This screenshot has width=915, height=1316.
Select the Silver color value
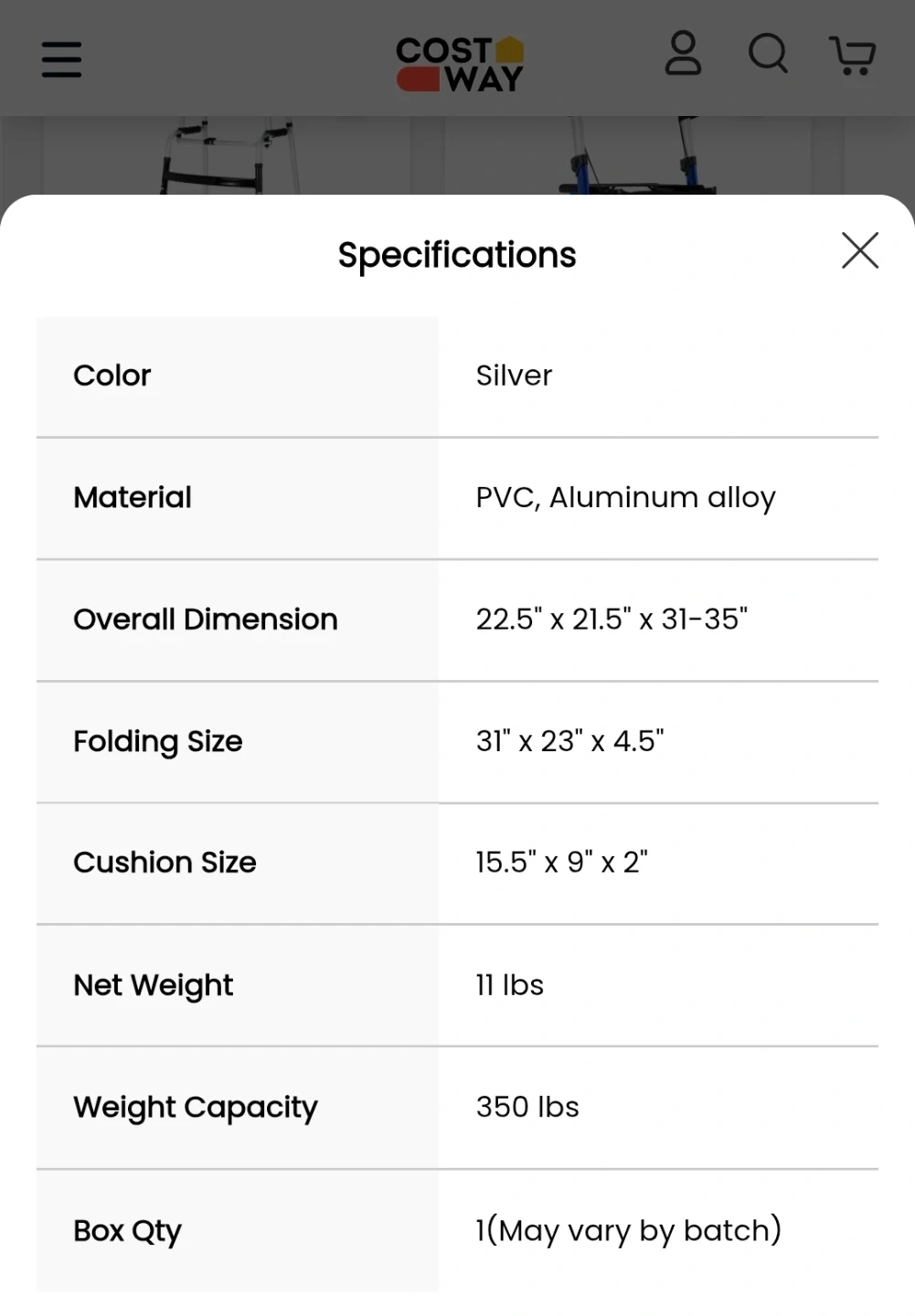point(514,376)
